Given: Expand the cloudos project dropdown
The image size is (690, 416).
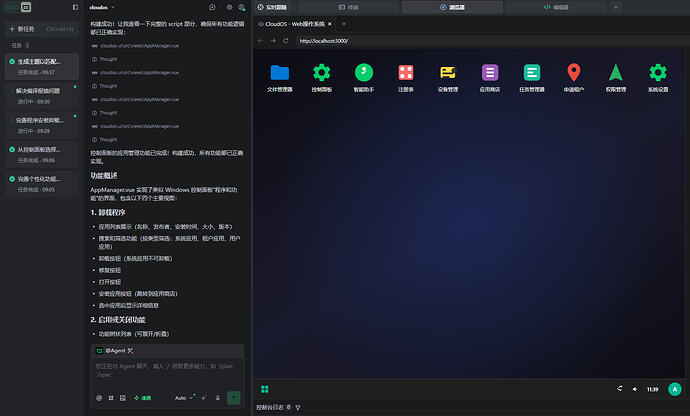Looking at the screenshot, I should (102, 7).
